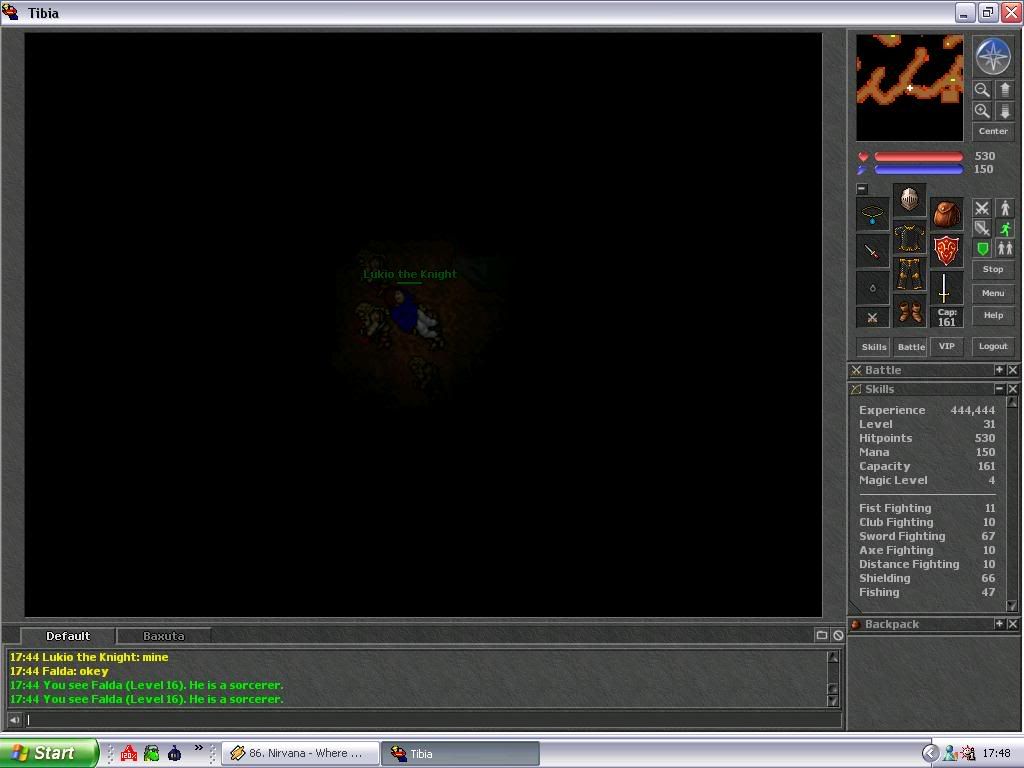The height and width of the screenshot is (768, 1024).
Task: Click the crossed swords inventory slot
Action: 872,318
